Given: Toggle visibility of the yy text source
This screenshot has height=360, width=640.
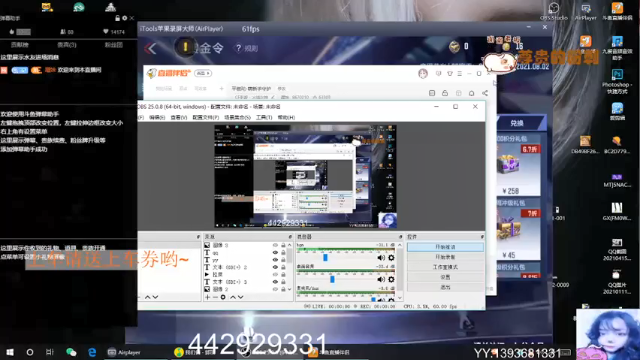Looking at the screenshot, I should pos(275,260).
